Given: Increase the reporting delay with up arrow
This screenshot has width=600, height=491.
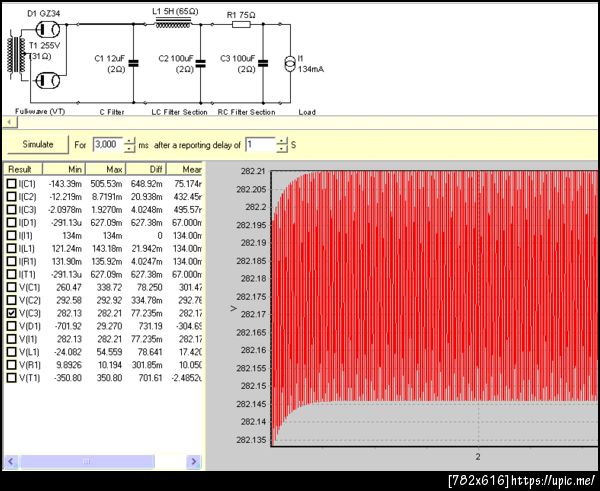Looking at the screenshot, I should pyautogui.click(x=282, y=141).
